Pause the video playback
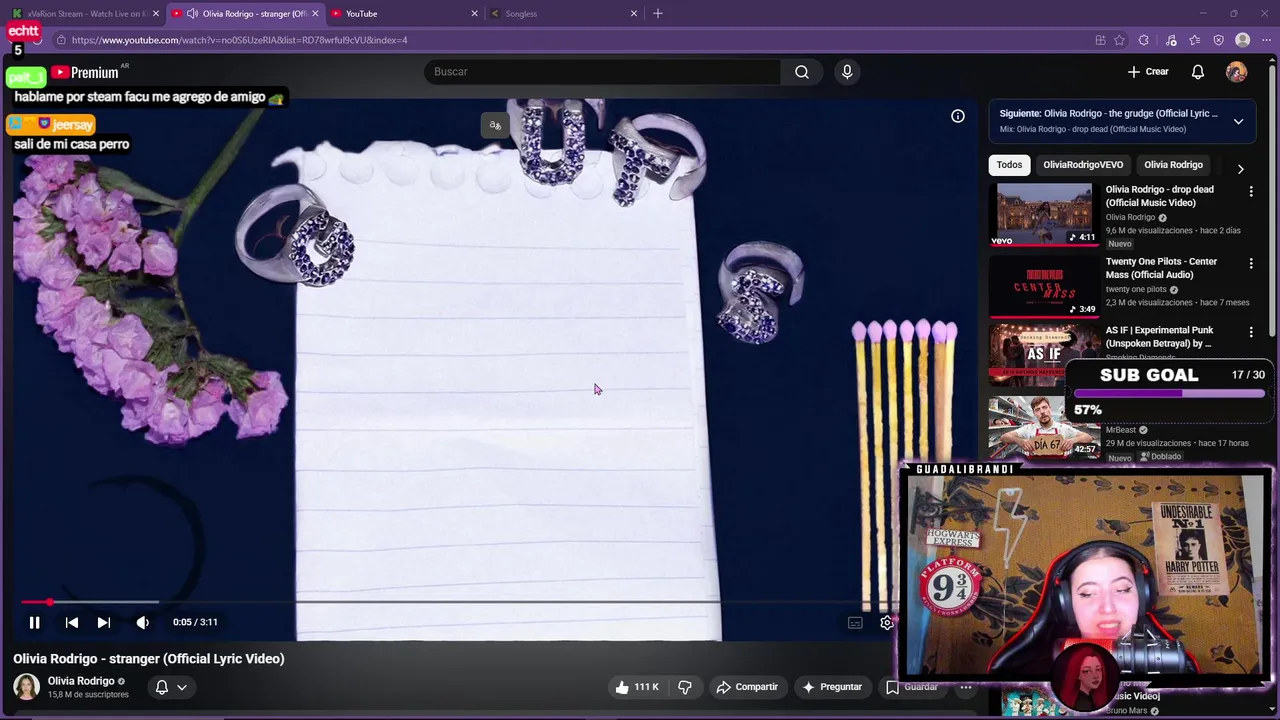 pos(34,622)
